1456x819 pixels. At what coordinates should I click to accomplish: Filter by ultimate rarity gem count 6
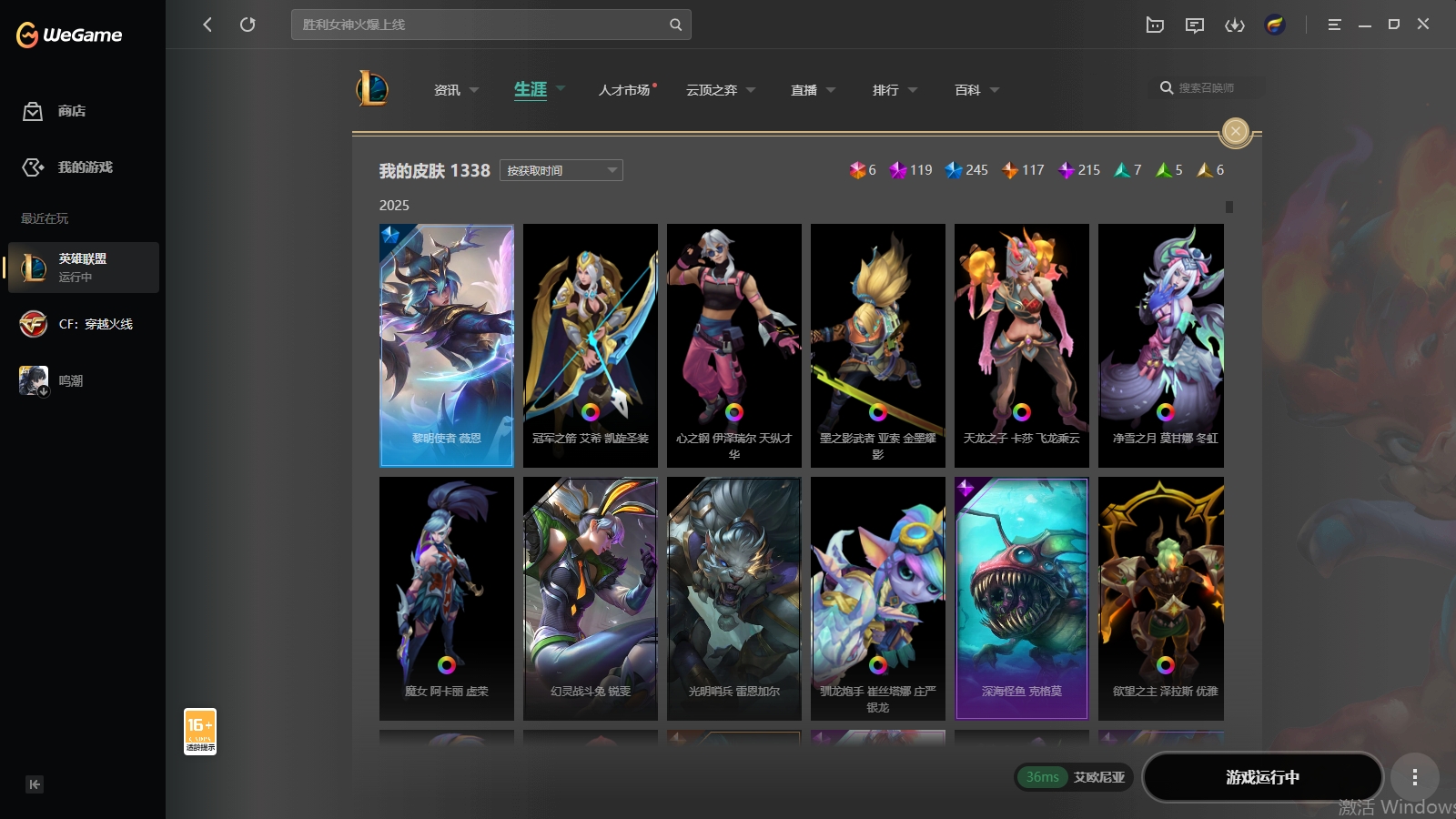863,170
